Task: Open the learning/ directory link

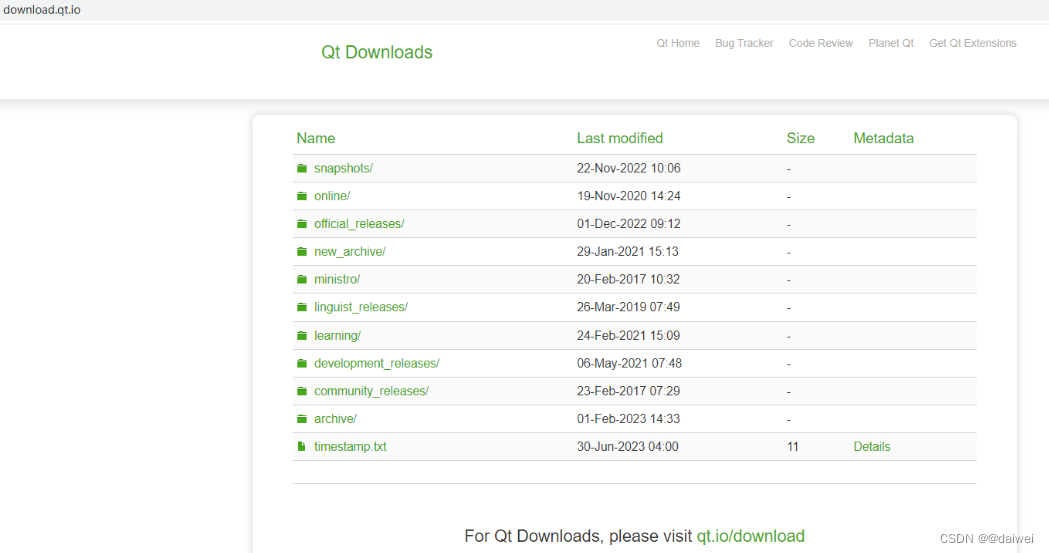Action: [x=337, y=336]
